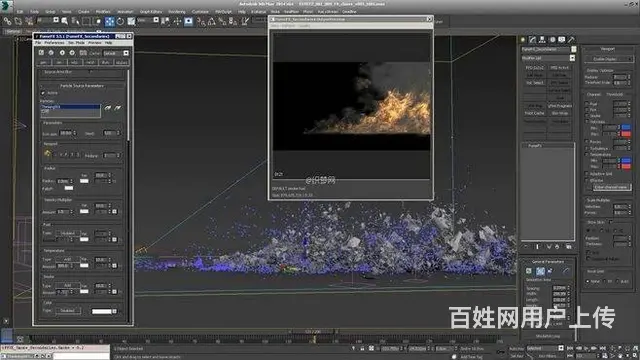Open Preferences menu in FumeFX window
The image size is (640, 360).
pos(54,42)
